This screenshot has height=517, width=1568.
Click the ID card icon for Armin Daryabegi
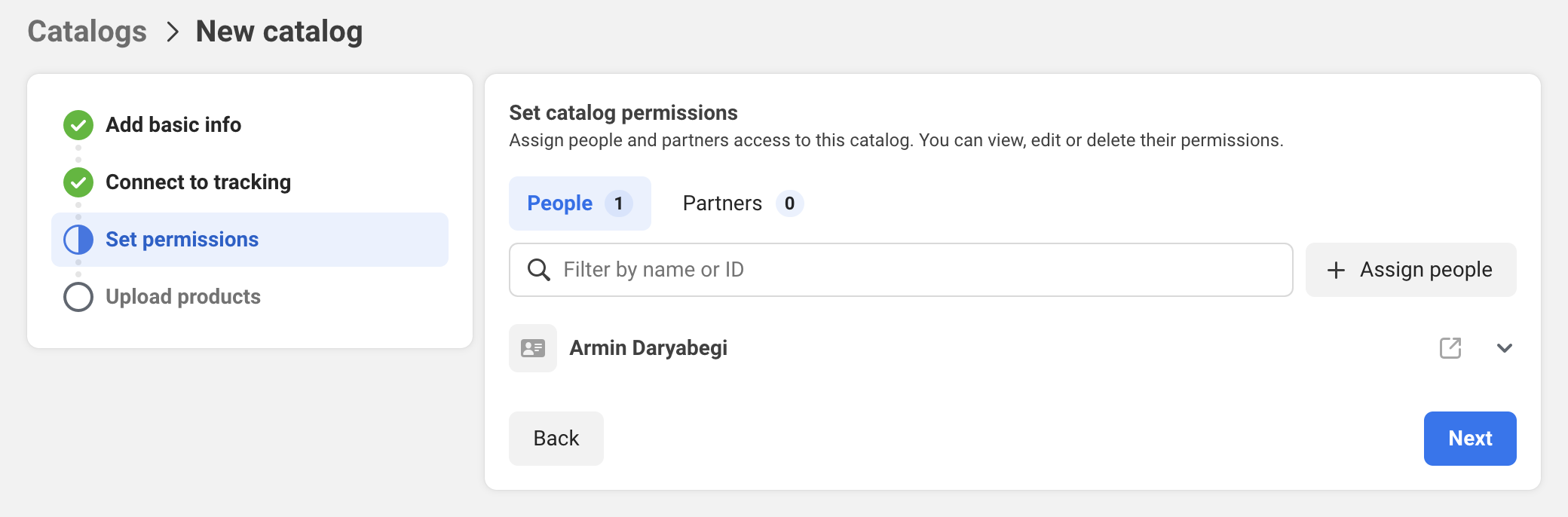click(533, 348)
